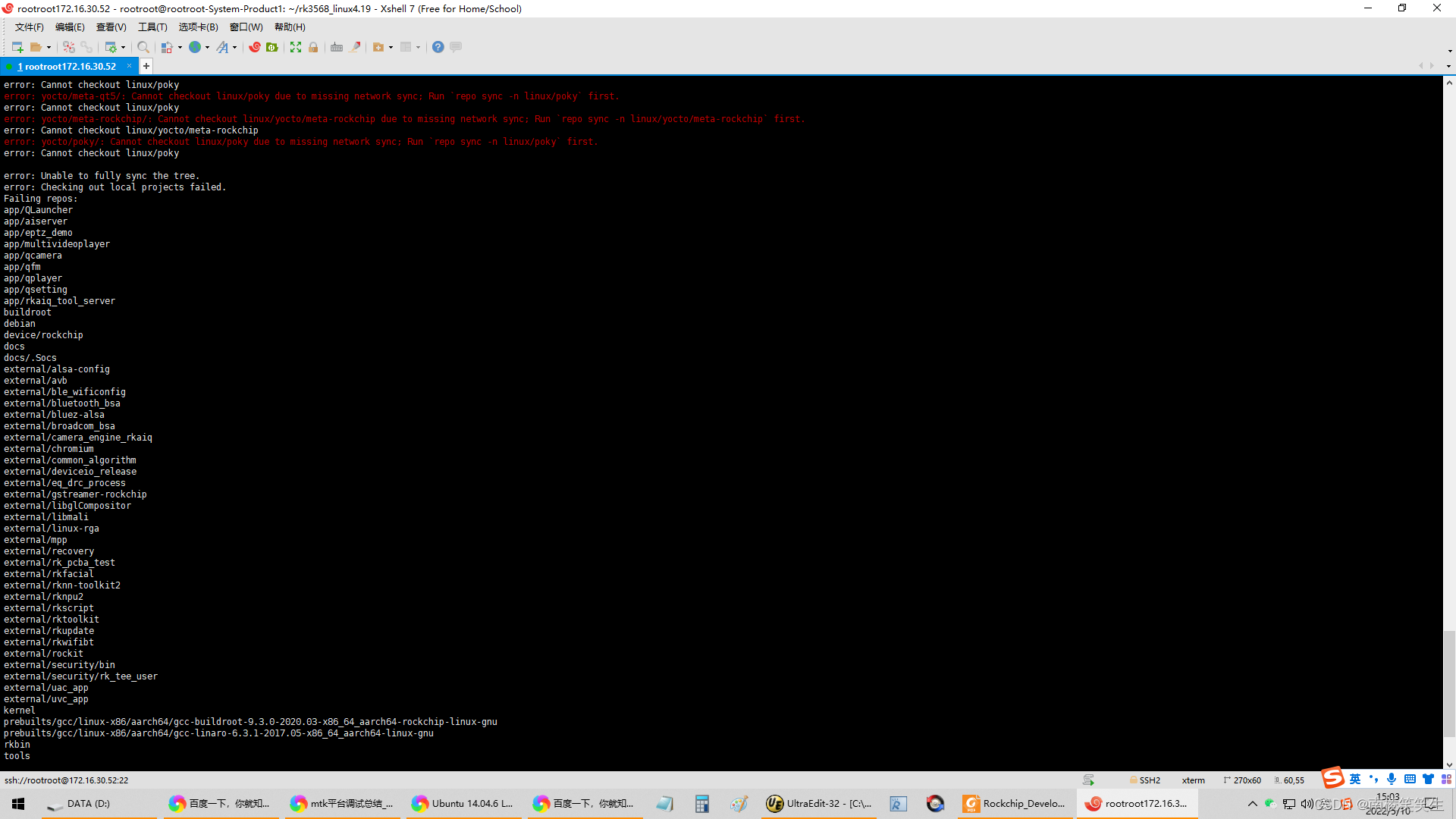
Task: Expand the encoding globe dropdown
Action: pos(208,46)
